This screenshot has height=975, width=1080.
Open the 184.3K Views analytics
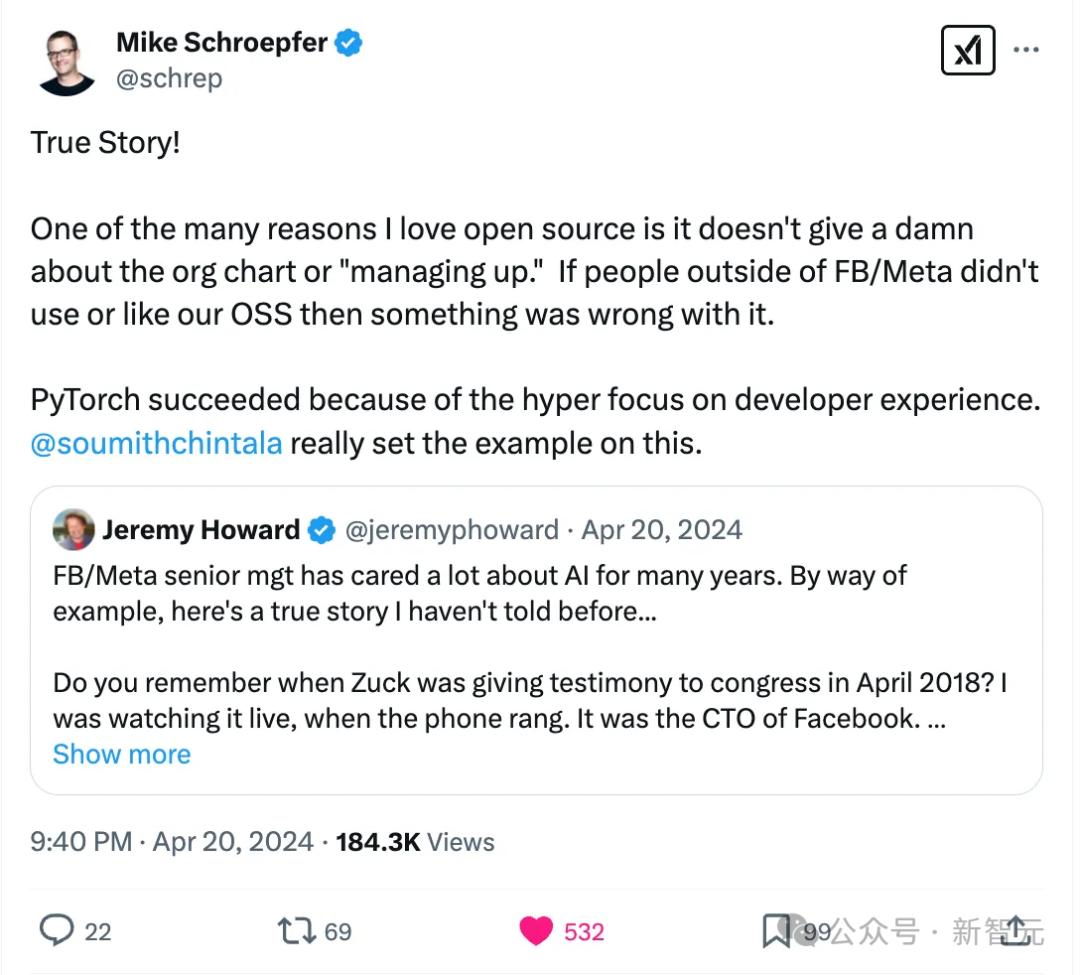click(415, 842)
